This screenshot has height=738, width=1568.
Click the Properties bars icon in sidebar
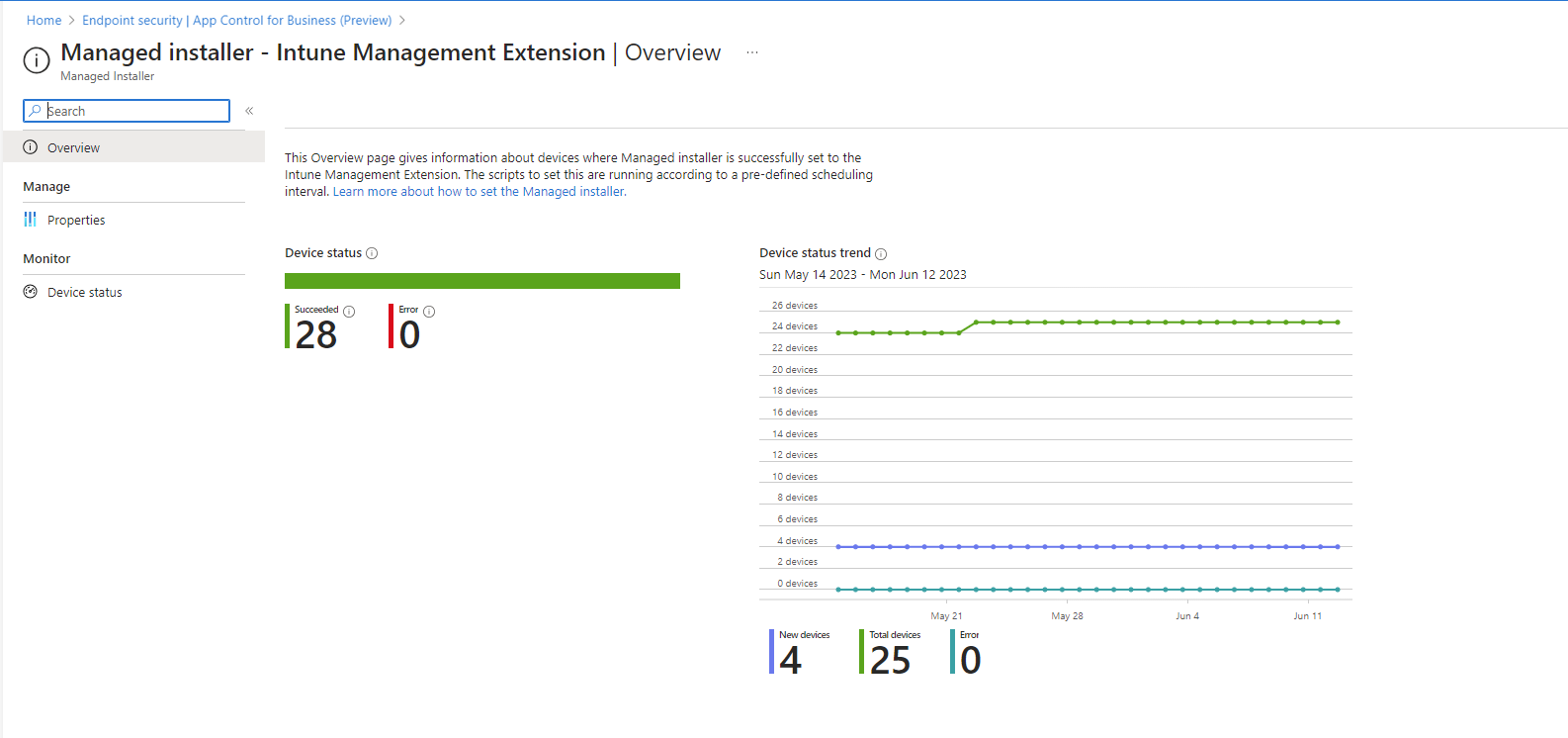pyautogui.click(x=31, y=220)
